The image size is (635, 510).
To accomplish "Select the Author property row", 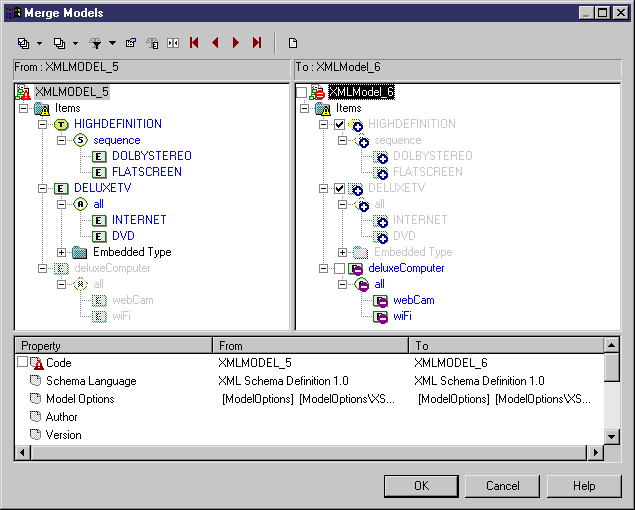I will [x=309, y=417].
